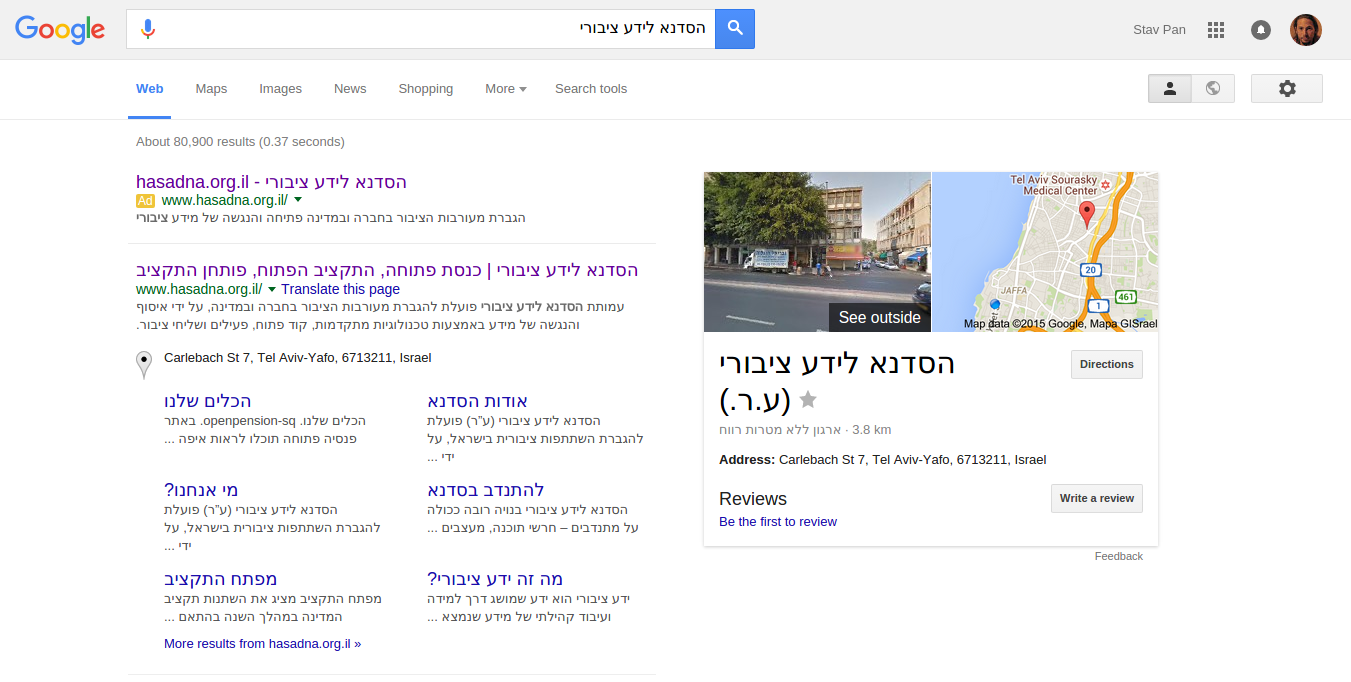The image size is (1351, 682).
Task: Open the Search tools options
Action: pyautogui.click(x=590, y=89)
